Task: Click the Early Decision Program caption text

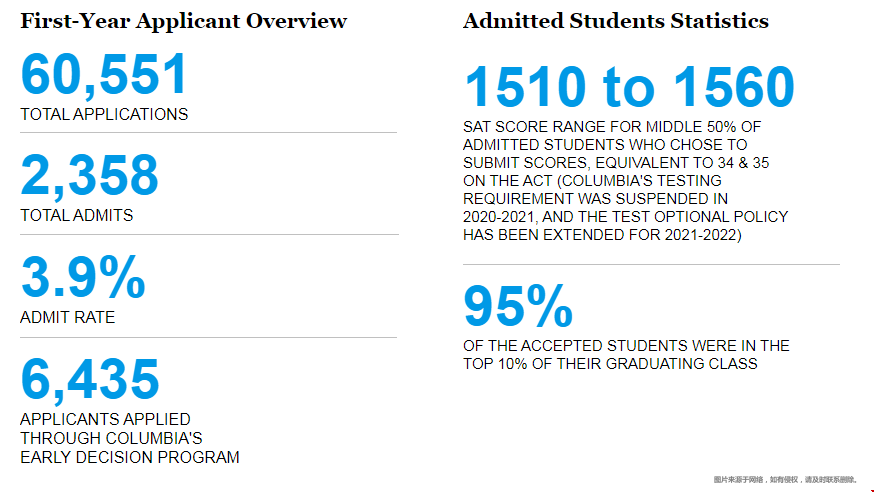Action: 130,438
